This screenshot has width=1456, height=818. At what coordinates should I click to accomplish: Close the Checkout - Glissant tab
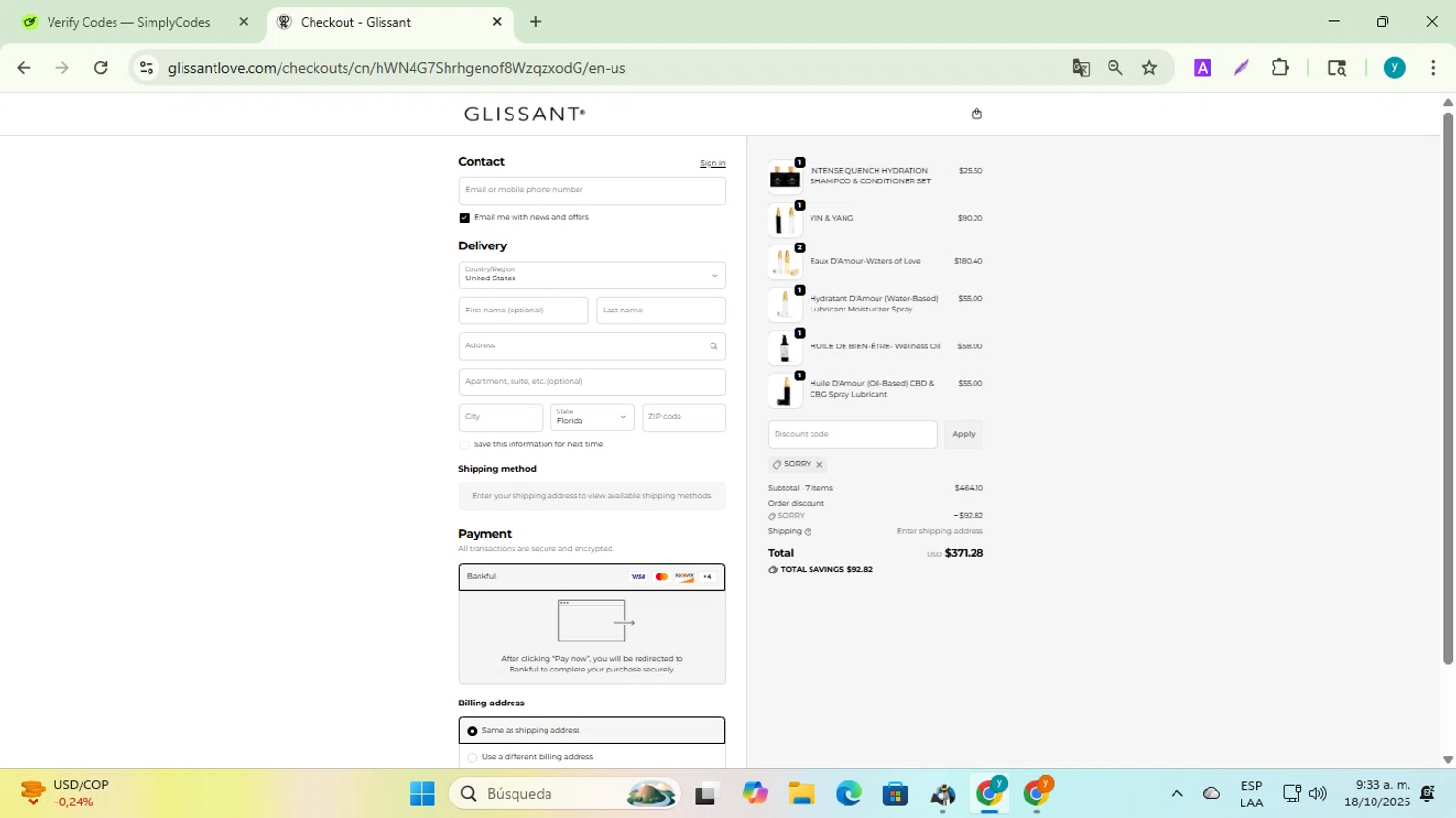pyautogui.click(x=497, y=21)
